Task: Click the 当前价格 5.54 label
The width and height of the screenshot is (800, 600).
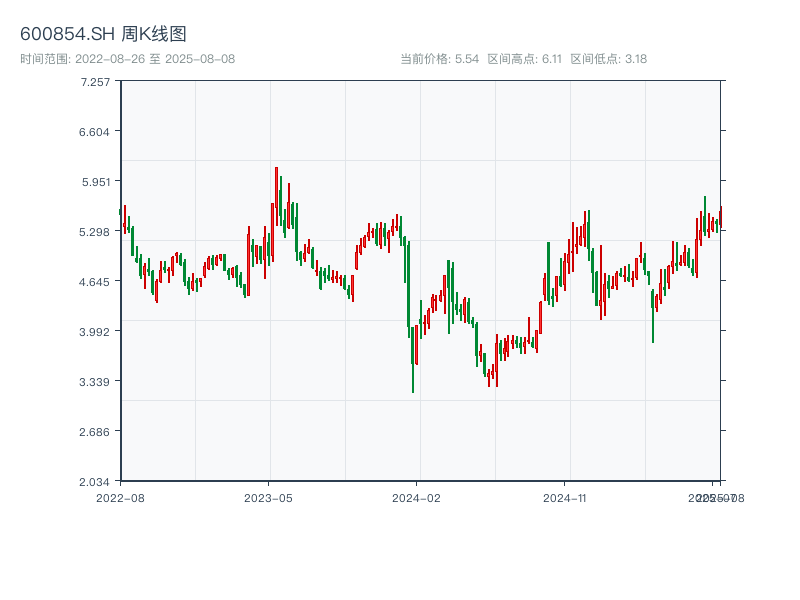Action: click(x=439, y=59)
